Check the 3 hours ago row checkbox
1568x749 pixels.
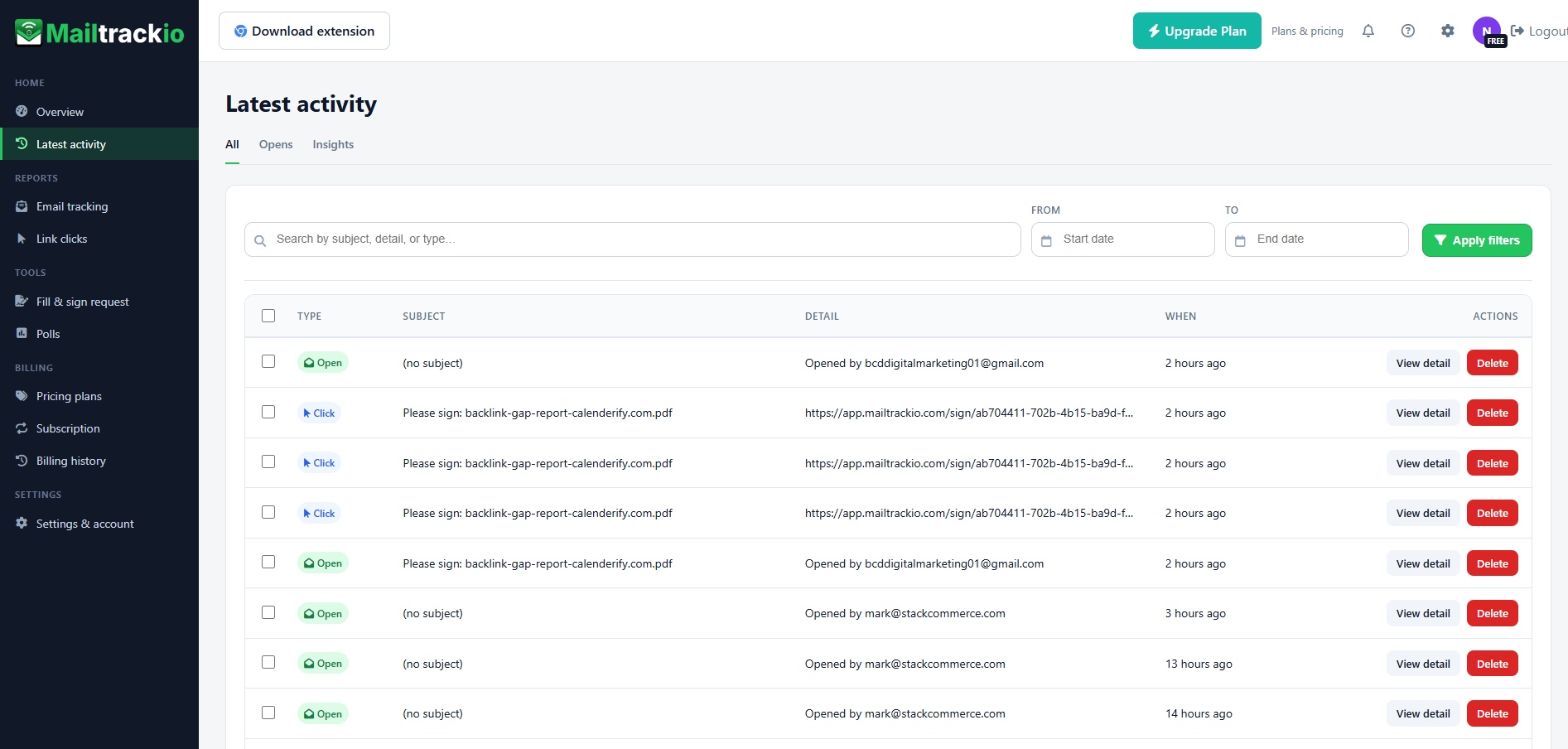(x=268, y=612)
